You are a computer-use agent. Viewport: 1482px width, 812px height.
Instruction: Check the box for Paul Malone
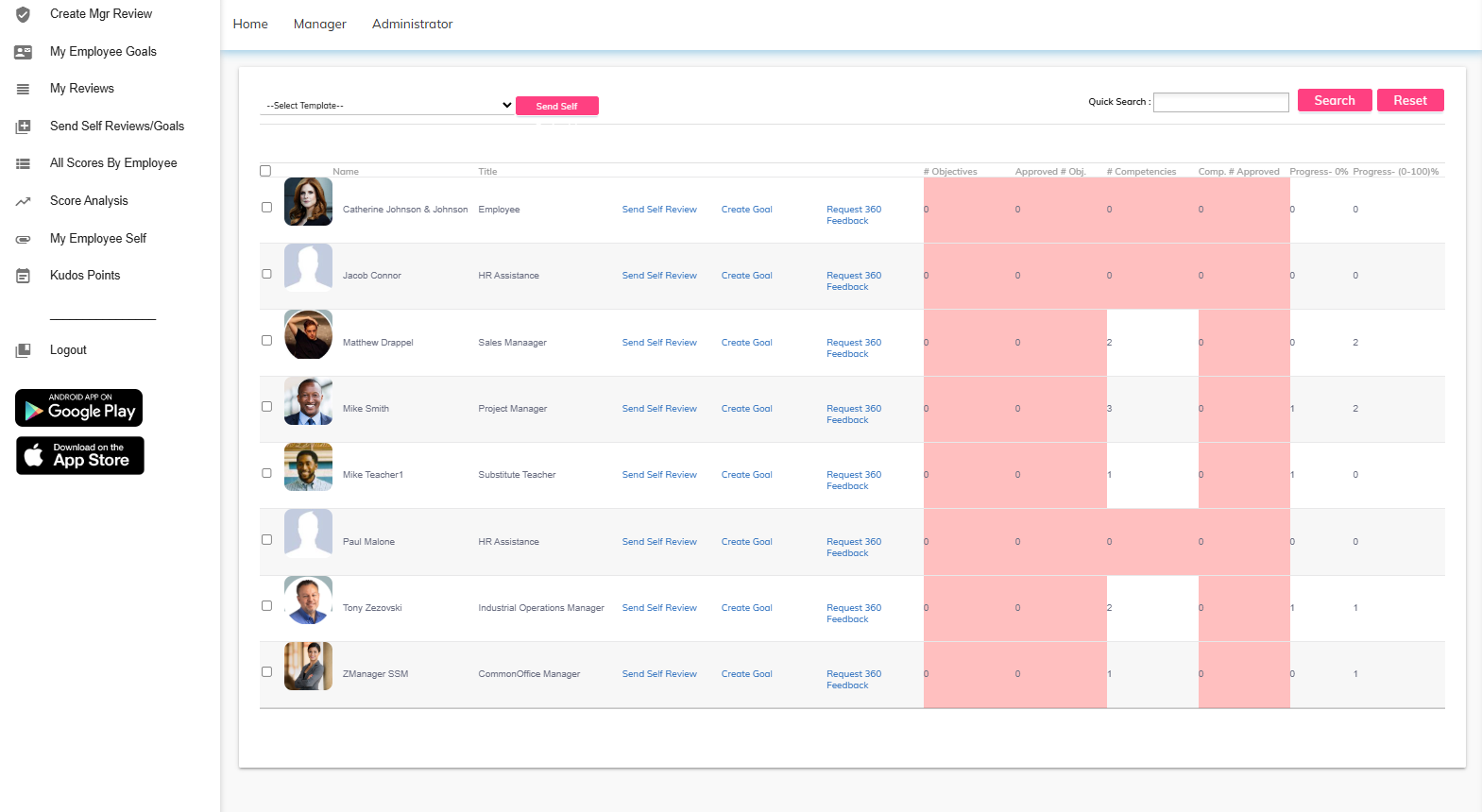pos(266,539)
